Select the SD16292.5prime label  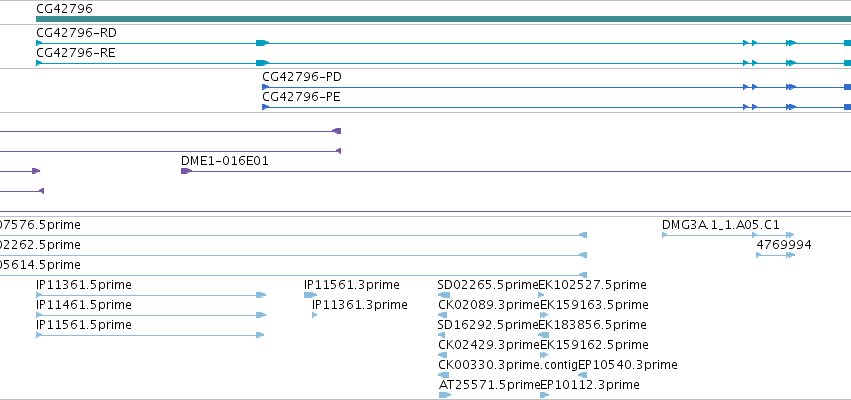pos(487,325)
